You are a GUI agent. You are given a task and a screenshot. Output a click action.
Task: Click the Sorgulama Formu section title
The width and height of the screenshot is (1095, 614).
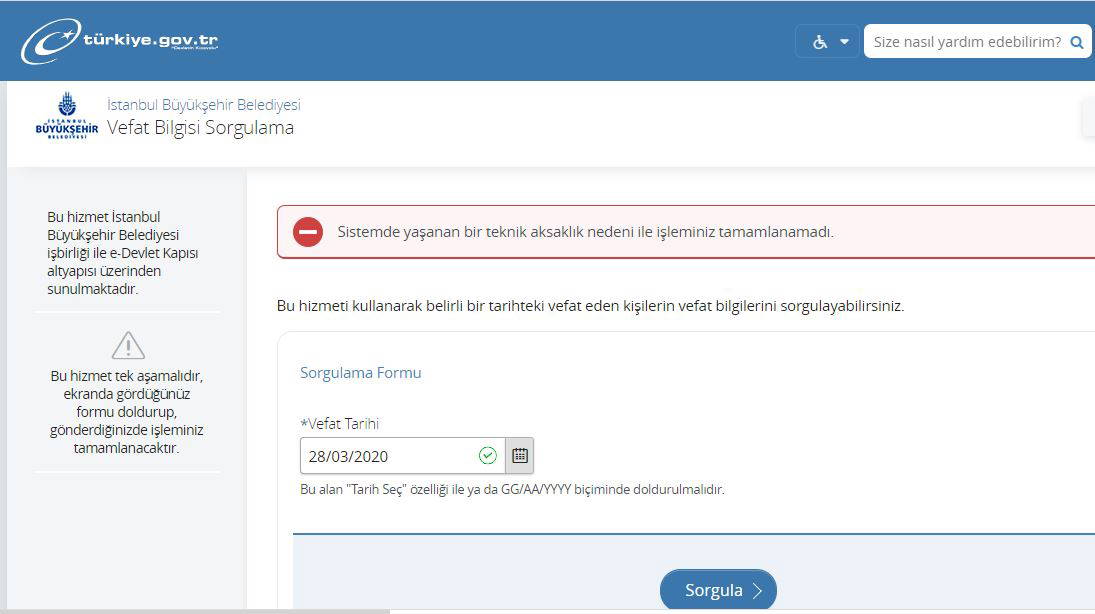360,373
